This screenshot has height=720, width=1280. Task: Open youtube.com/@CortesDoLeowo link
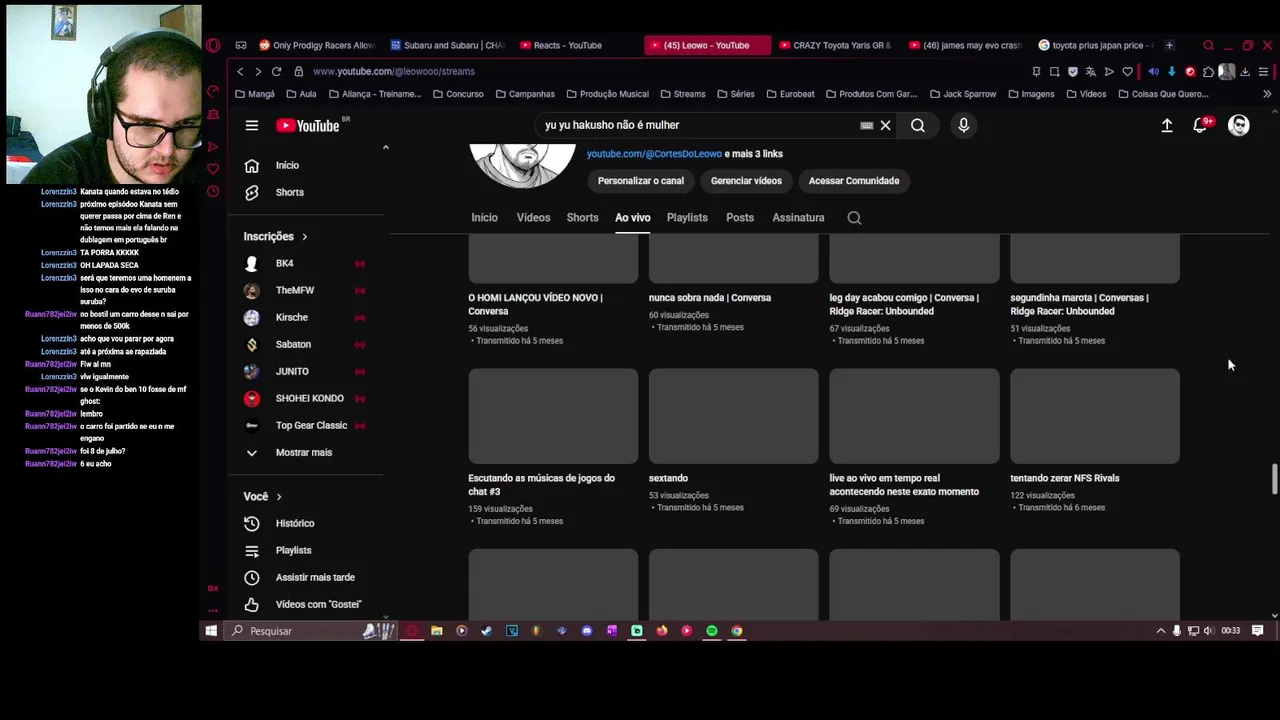[654, 154]
